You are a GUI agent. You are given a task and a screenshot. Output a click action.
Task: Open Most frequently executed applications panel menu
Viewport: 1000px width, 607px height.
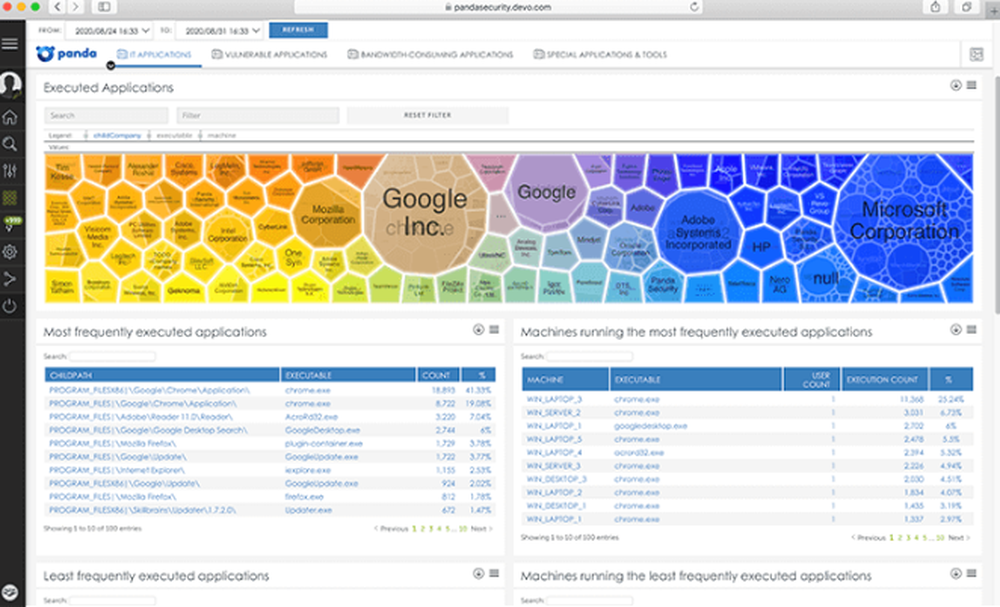494,330
